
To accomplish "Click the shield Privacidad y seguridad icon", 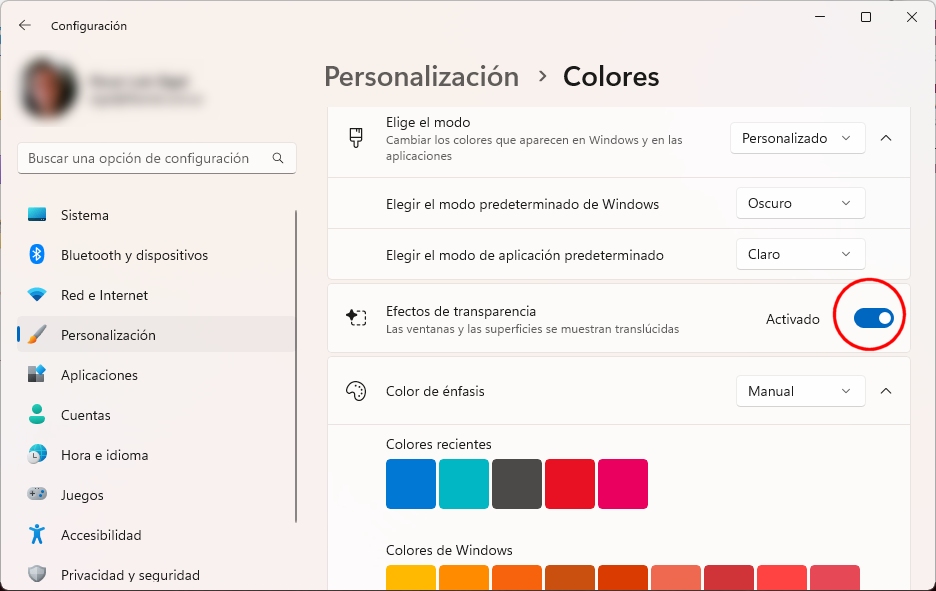I will pyautogui.click(x=37, y=574).
